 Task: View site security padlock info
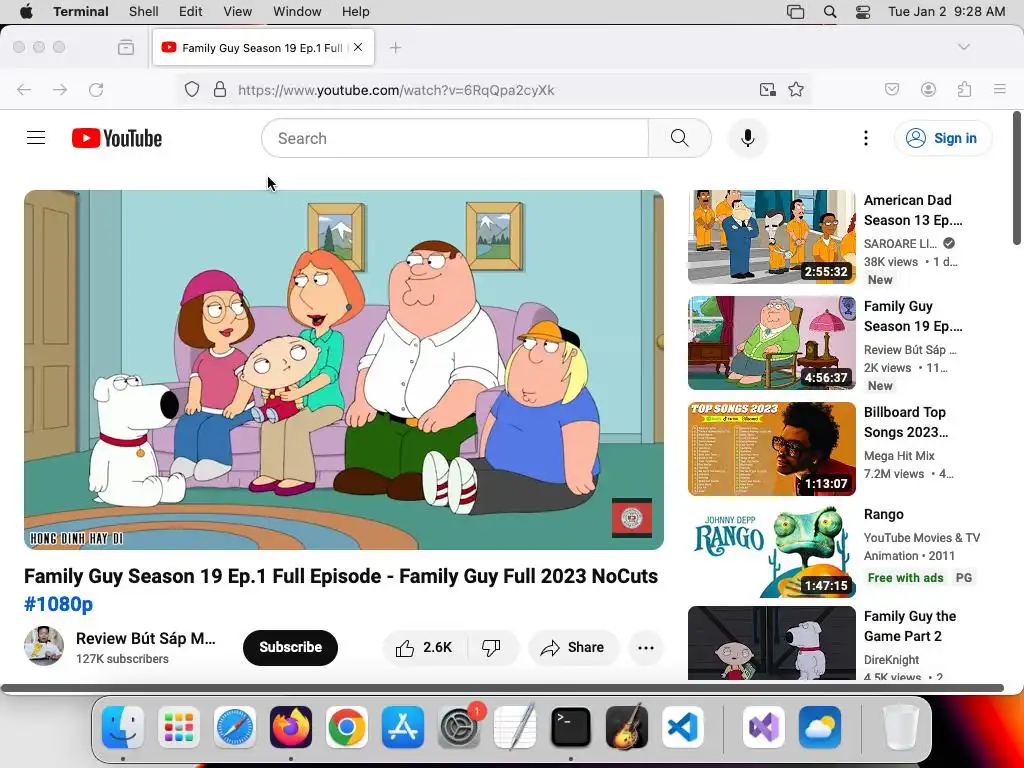(x=220, y=89)
